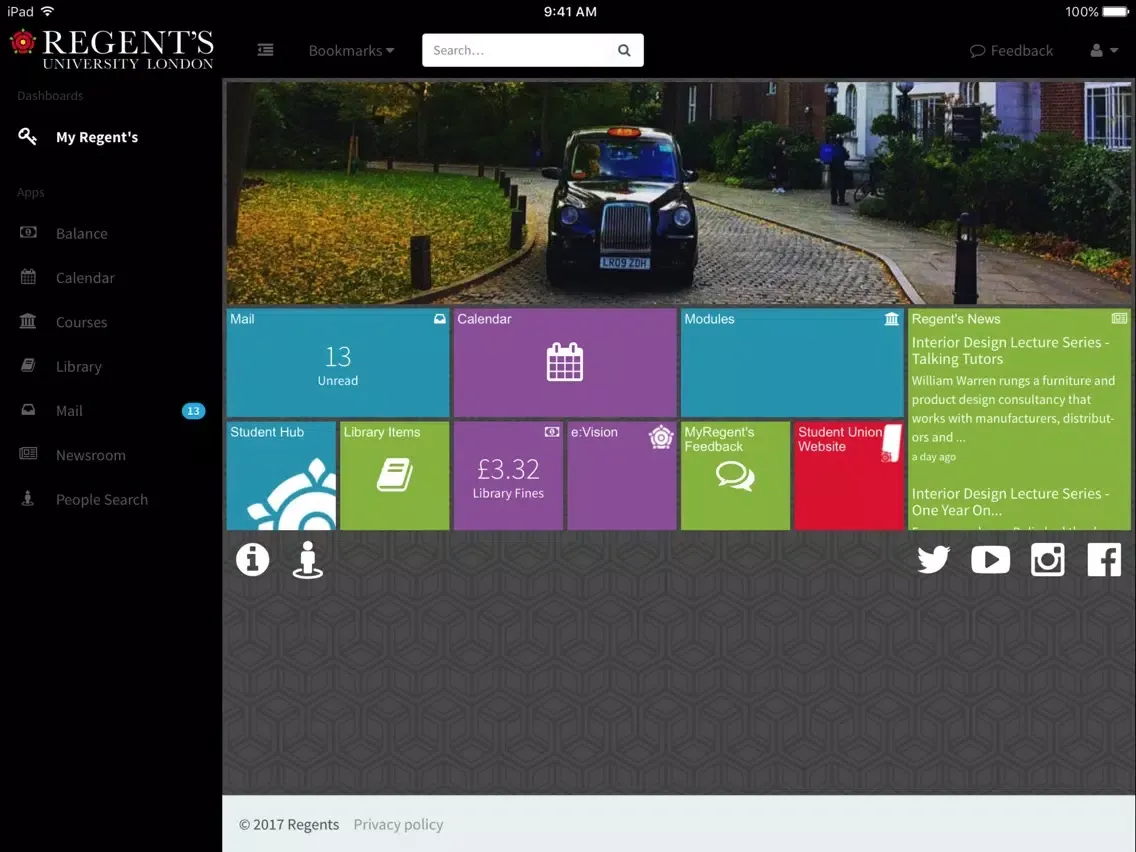Click the Wi-Fi status icon
Viewport: 1136px width, 852px height.
[x=48, y=11]
